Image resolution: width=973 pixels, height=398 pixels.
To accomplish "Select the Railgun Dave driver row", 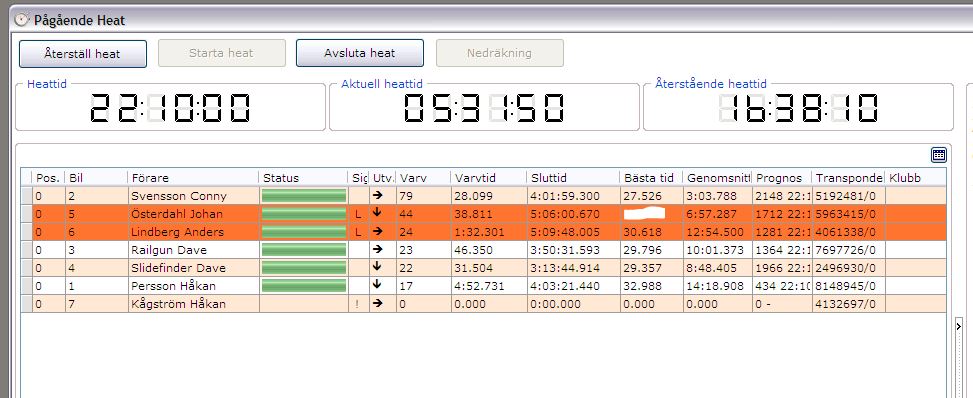I will click(484, 250).
